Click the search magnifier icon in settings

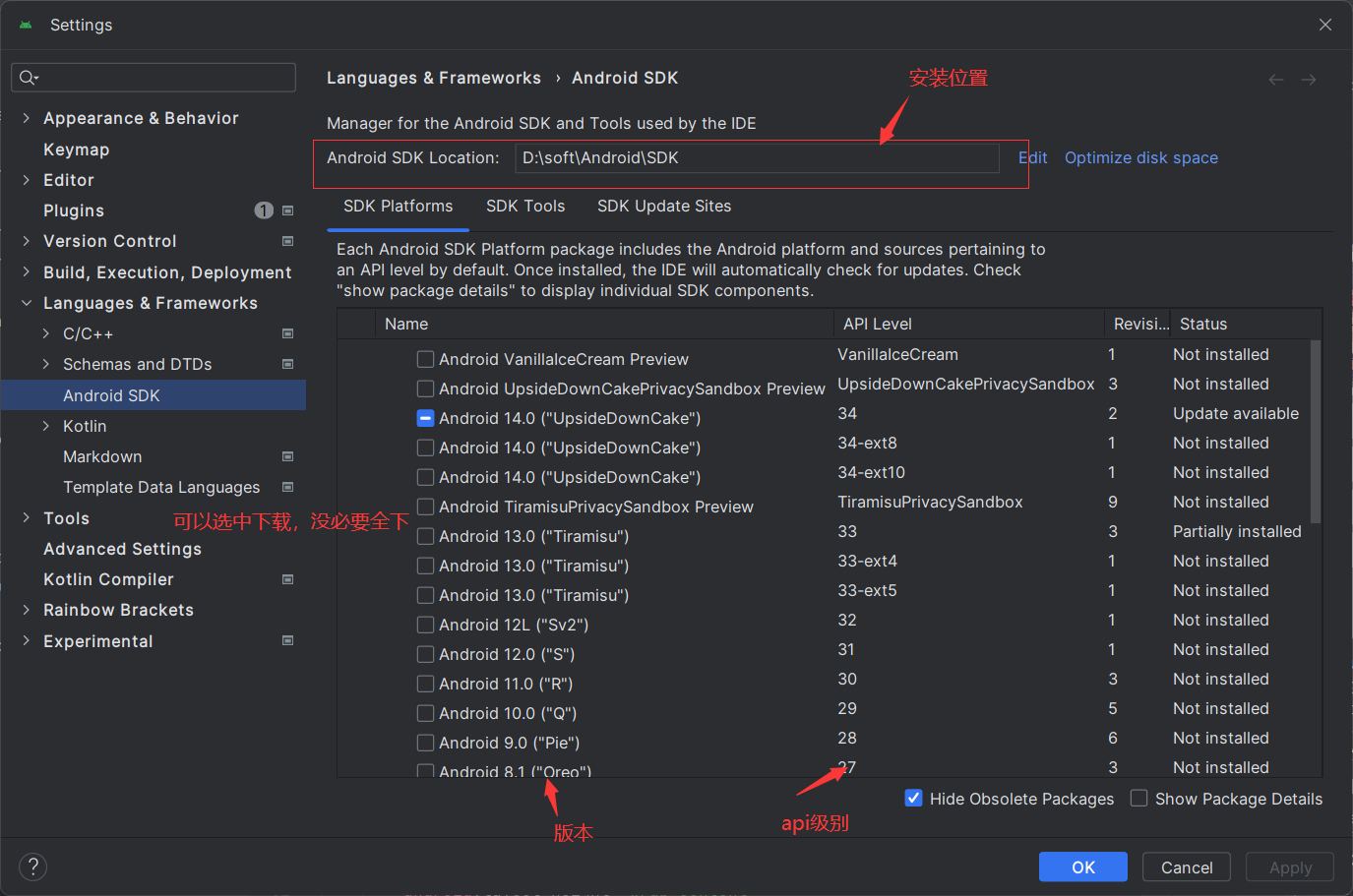(x=28, y=78)
